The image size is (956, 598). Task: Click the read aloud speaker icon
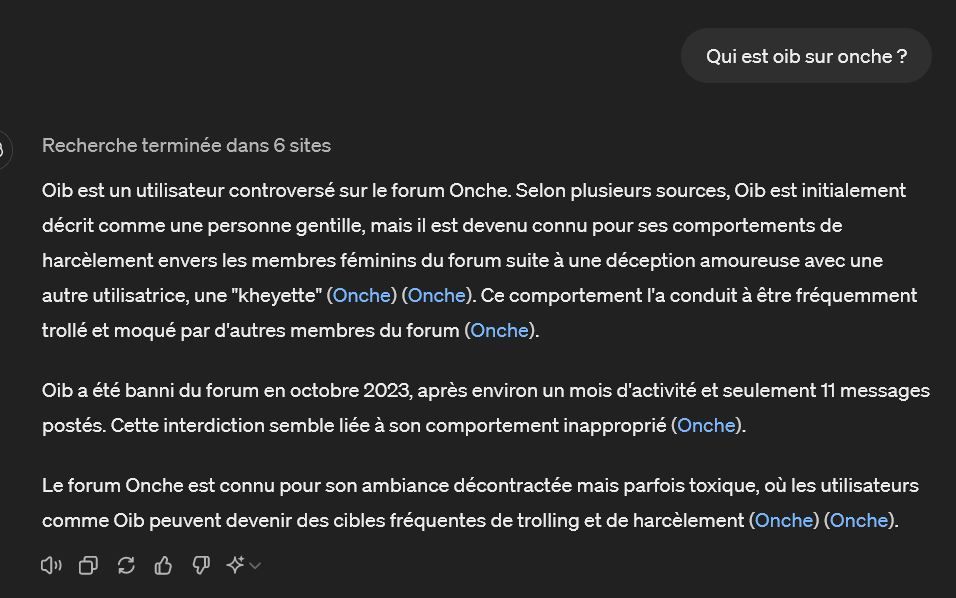pyautogui.click(x=51, y=566)
